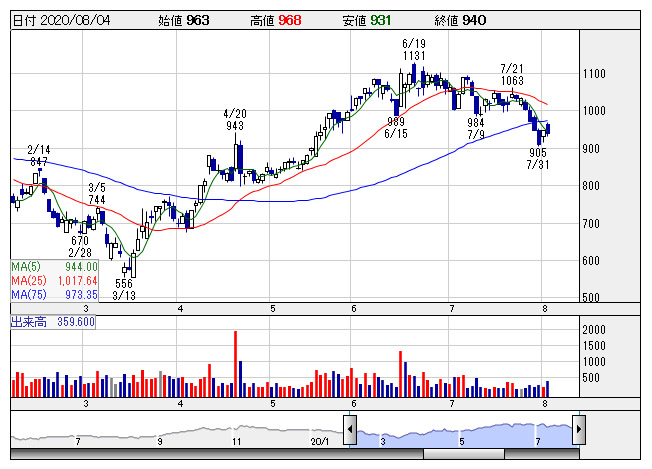
Task: Click the low price value 931
Action: pyautogui.click(x=381, y=20)
